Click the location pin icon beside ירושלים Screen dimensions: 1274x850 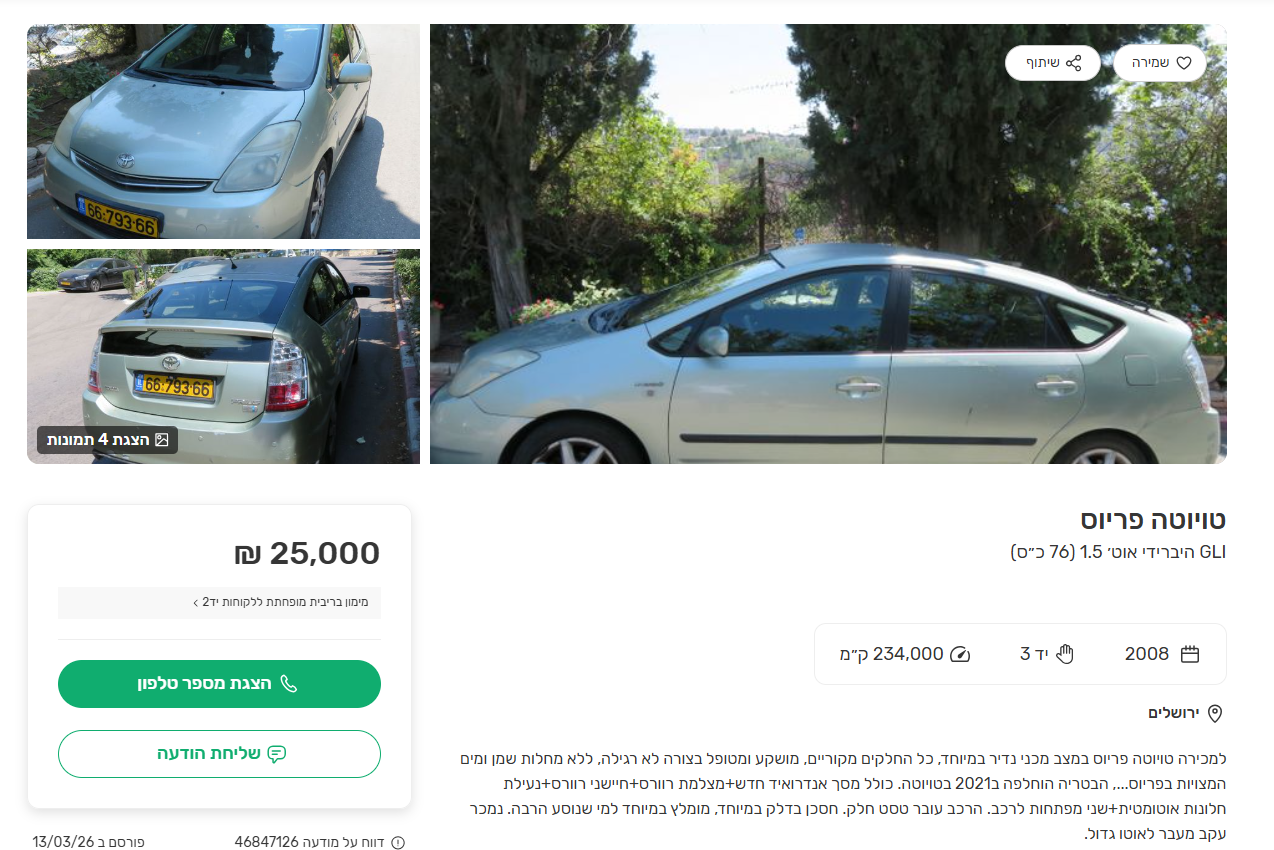[1215, 714]
